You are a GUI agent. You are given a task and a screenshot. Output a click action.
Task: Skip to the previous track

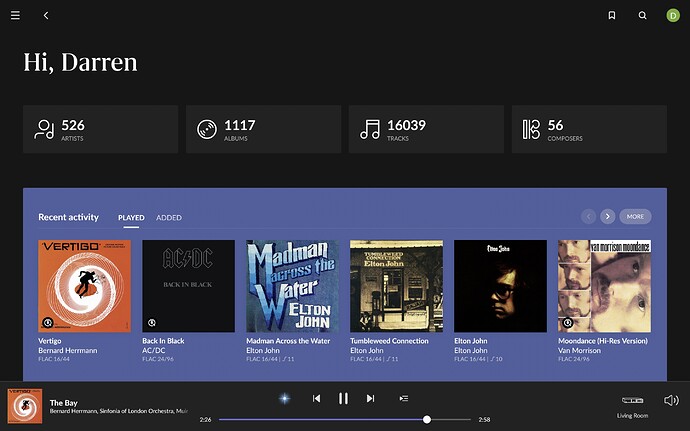(x=316, y=398)
